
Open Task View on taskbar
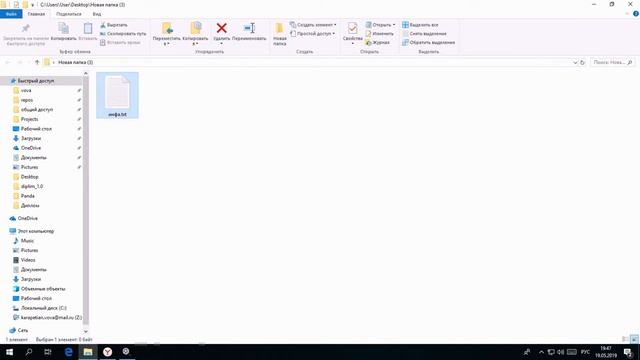pyautogui.click(x=48, y=352)
